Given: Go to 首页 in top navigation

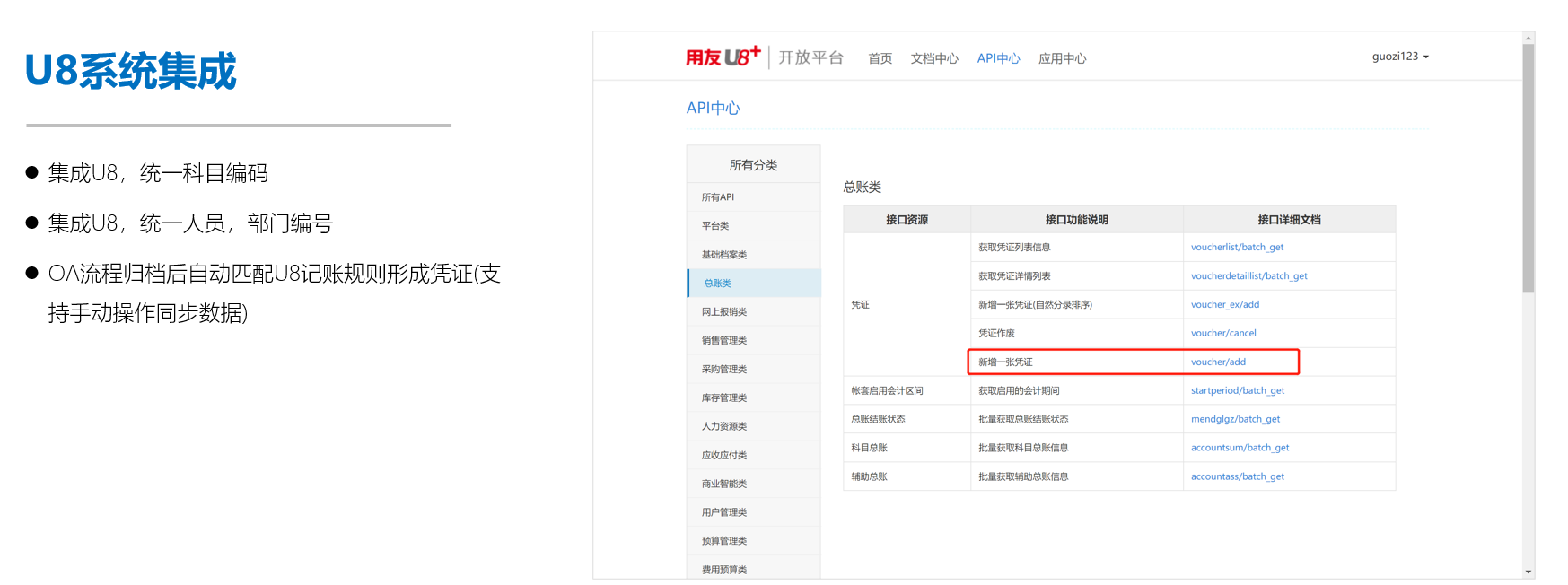Looking at the screenshot, I should point(880,58).
